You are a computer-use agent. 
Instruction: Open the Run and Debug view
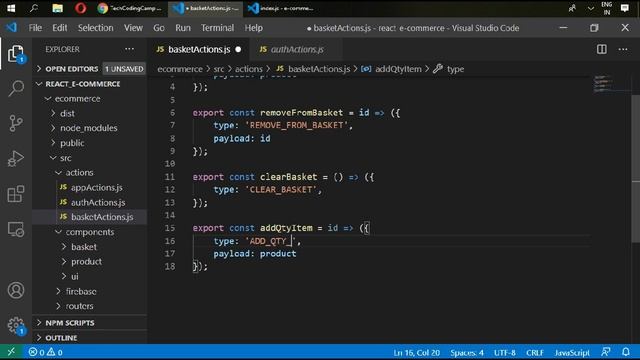(16, 158)
